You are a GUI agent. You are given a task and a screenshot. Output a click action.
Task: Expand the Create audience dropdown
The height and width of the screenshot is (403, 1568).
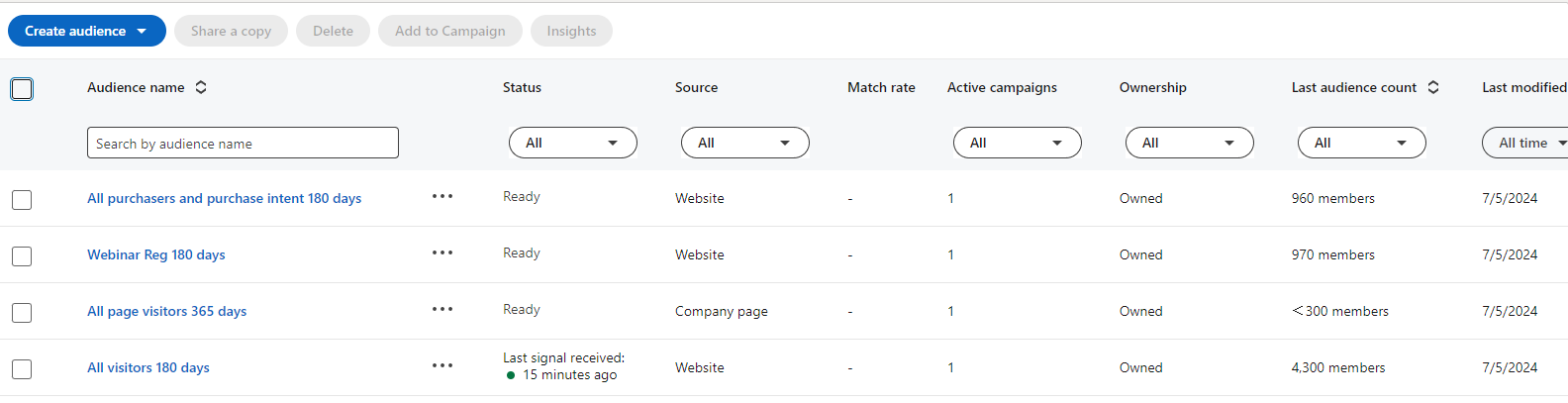(87, 31)
